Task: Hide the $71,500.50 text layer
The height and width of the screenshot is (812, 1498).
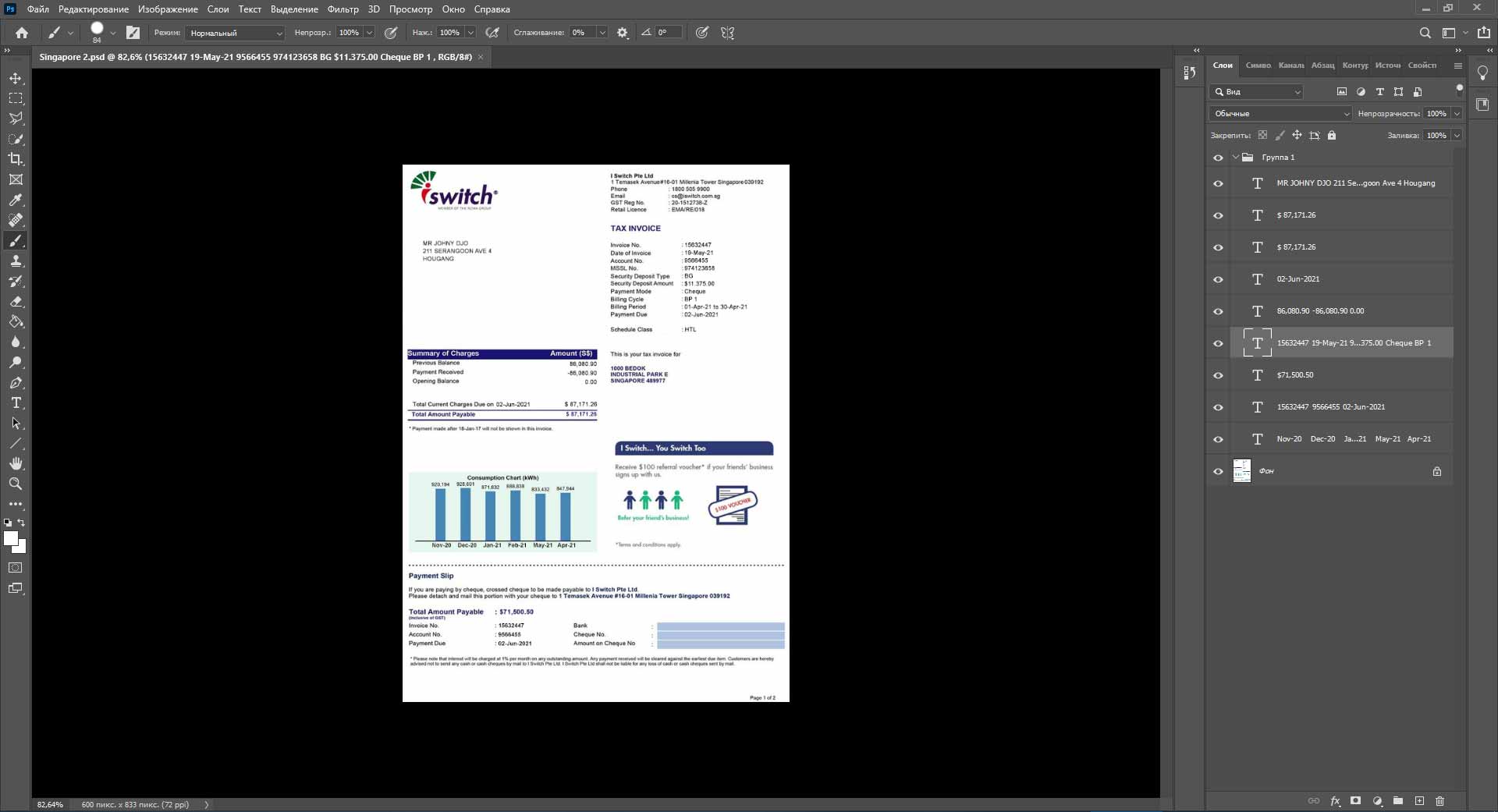Action: click(x=1218, y=375)
